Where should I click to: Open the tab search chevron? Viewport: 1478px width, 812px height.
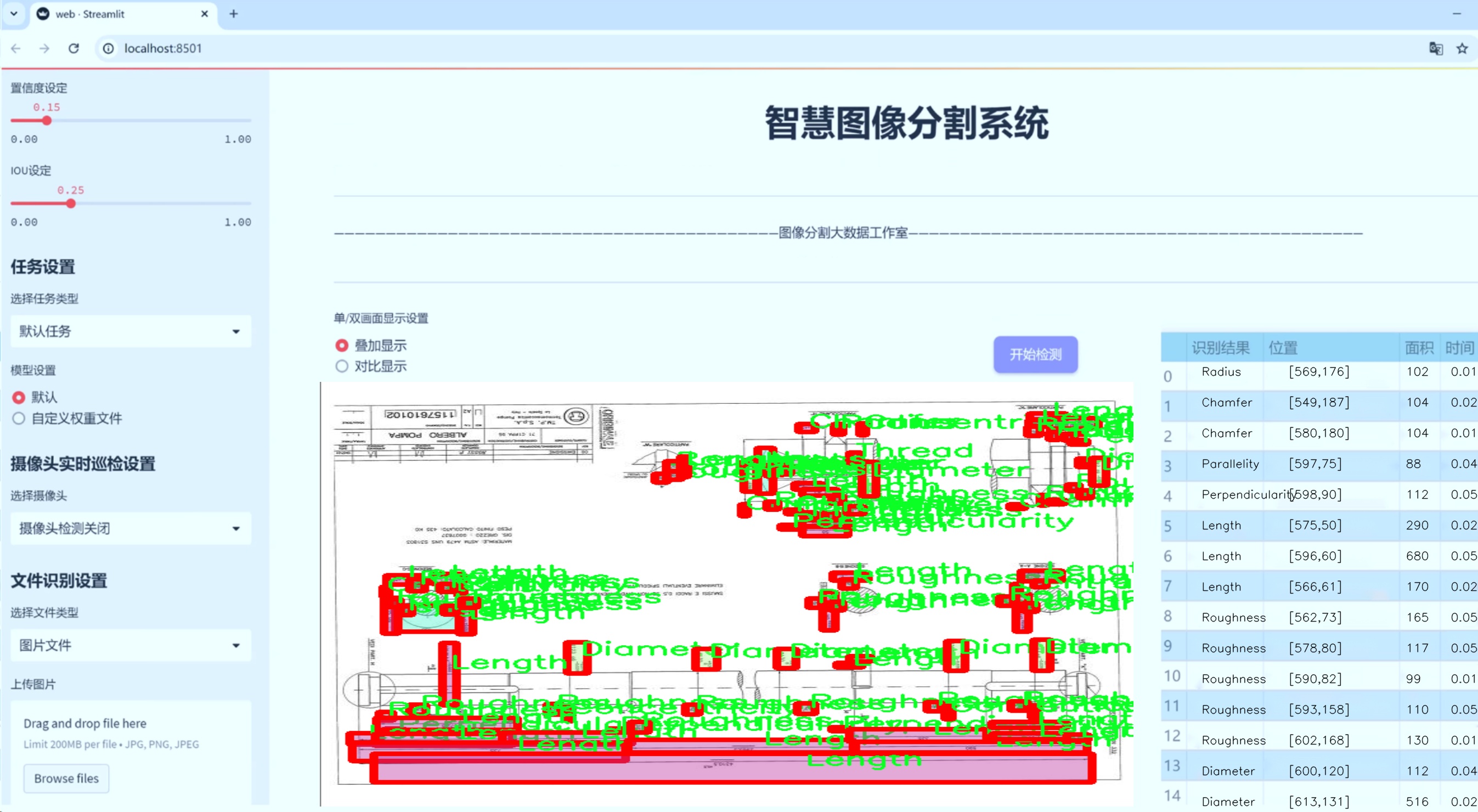coord(14,14)
